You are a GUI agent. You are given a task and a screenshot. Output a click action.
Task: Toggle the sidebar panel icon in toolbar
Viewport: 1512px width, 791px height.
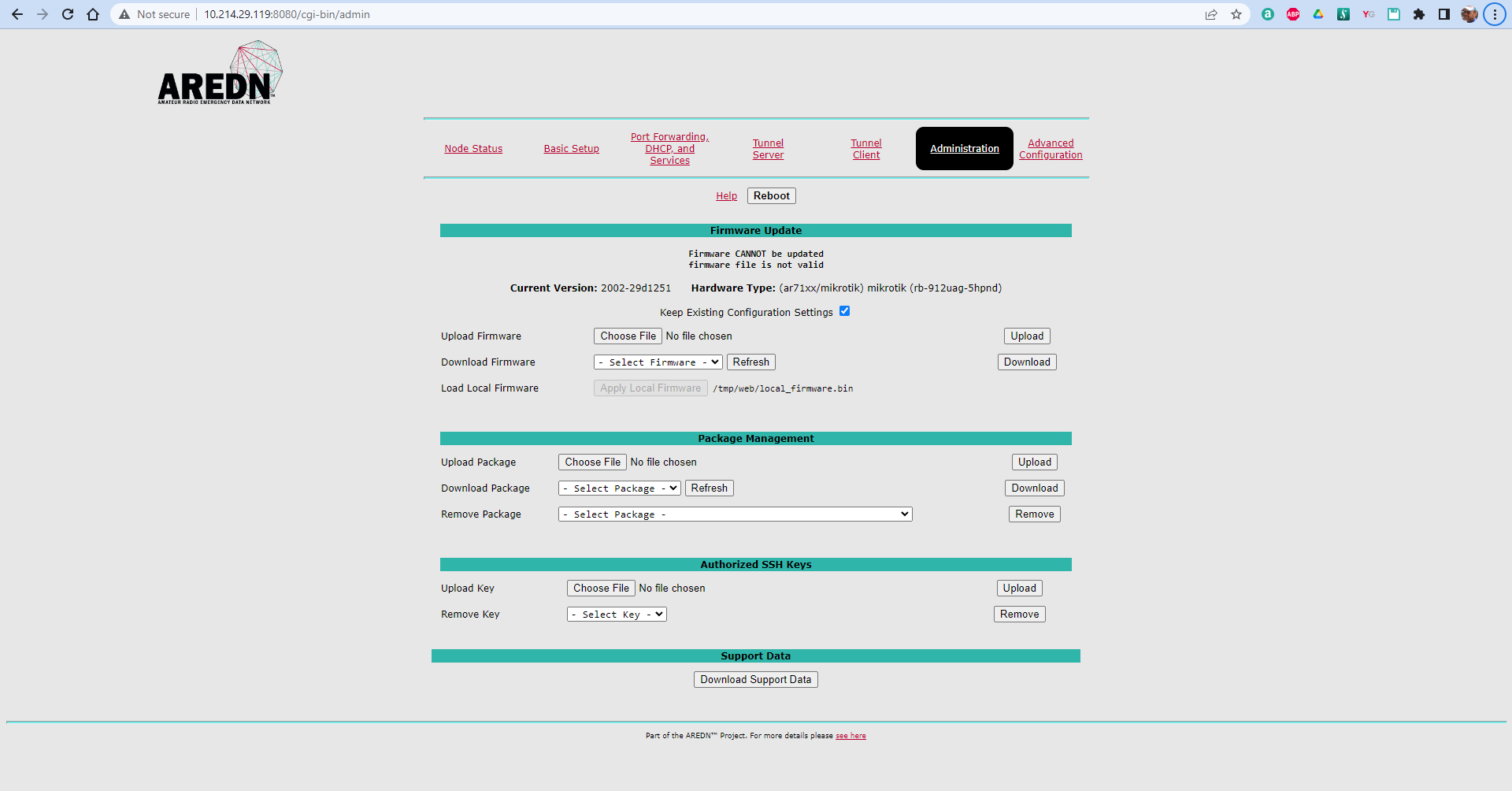pos(1445,14)
